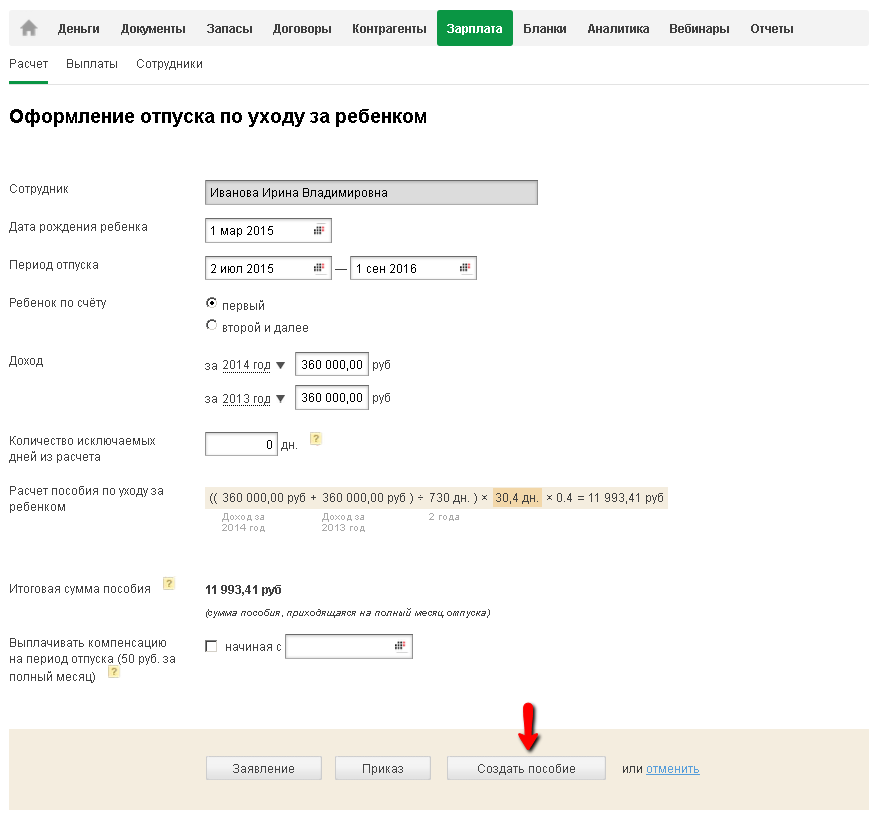Go to the home icon
Screen dimensions: 876x824
[x=29, y=28]
